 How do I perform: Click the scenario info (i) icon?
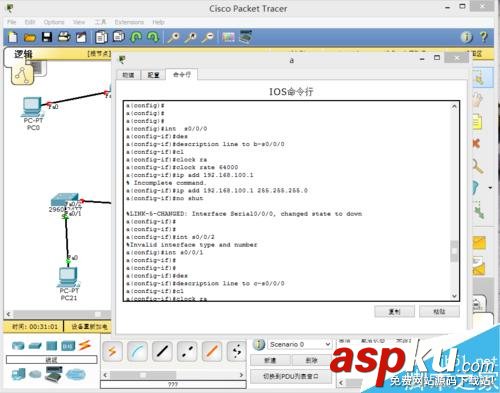(x=259, y=344)
